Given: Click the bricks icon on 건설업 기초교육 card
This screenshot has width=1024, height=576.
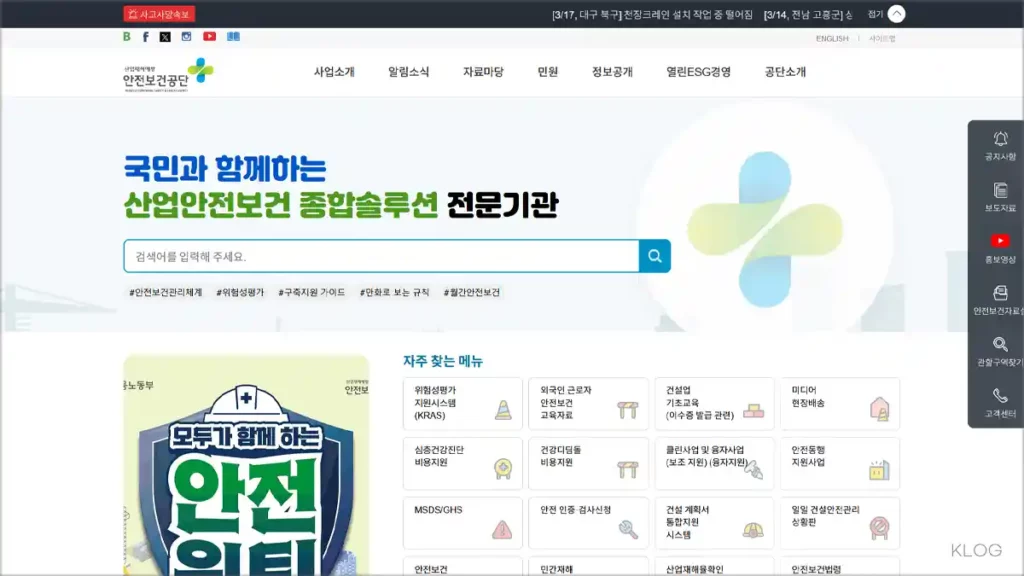Looking at the screenshot, I should (754, 411).
